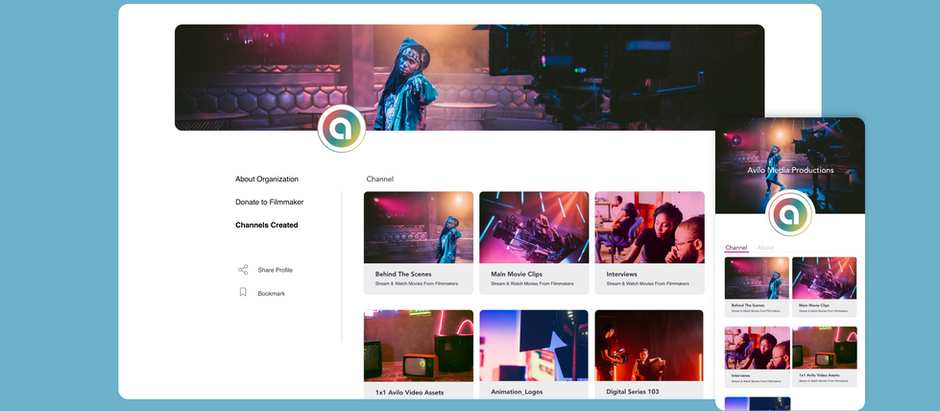Open 1x1 Avilo Video Assets thumbnail in mobile view
The width and height of the screenshot is (940, 411).
click(x=825, y=347)
